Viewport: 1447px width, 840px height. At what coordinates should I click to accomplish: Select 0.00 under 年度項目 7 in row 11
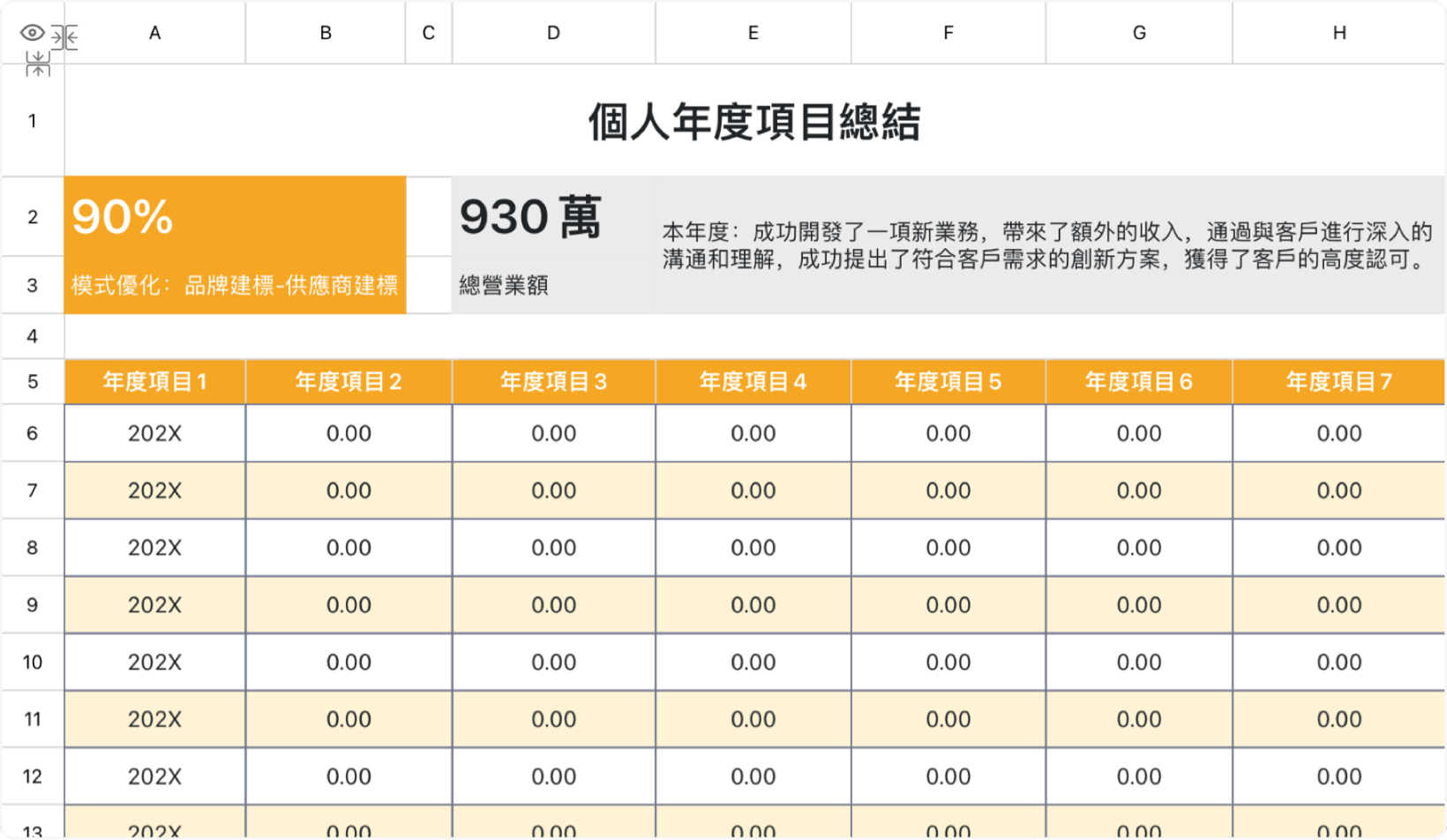coord(1339,720)
